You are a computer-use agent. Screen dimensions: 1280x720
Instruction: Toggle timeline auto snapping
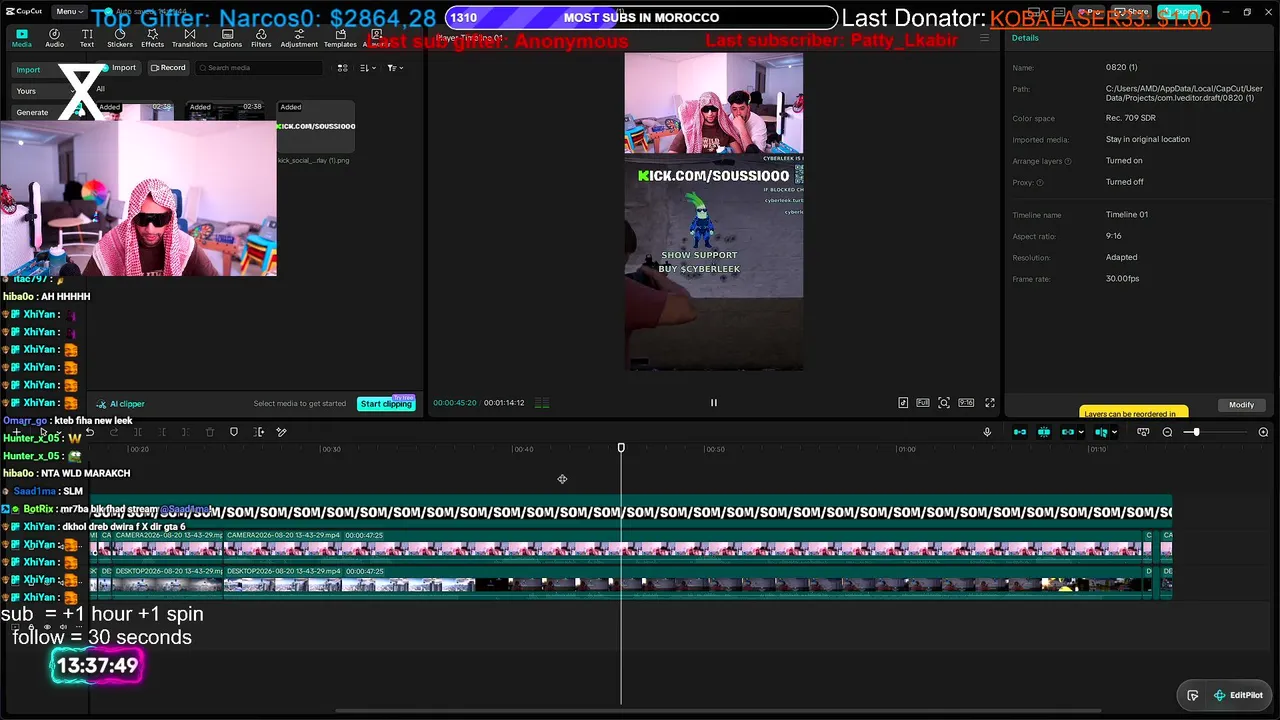pyautogui.click(x=1044, y=432)
